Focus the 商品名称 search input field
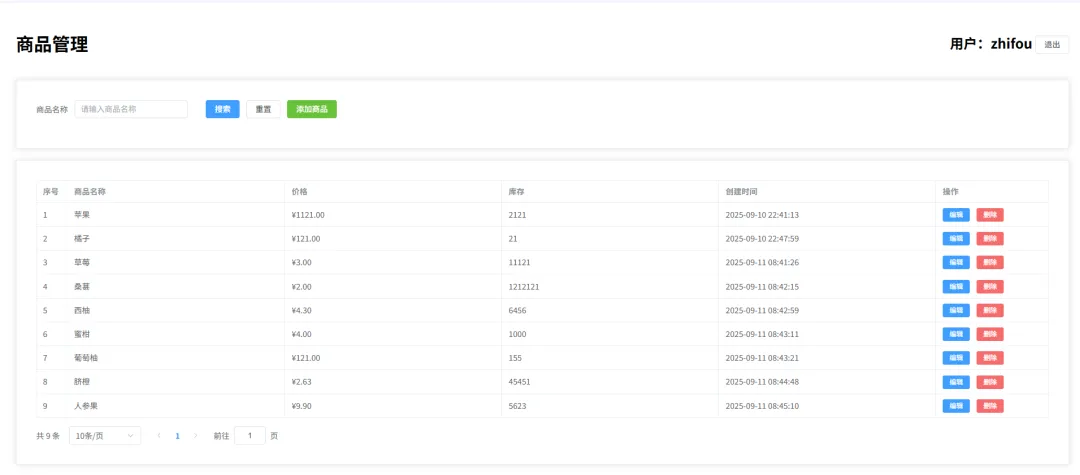The width and height of the screenshot is (1080, 475). (x=131, y=109)
